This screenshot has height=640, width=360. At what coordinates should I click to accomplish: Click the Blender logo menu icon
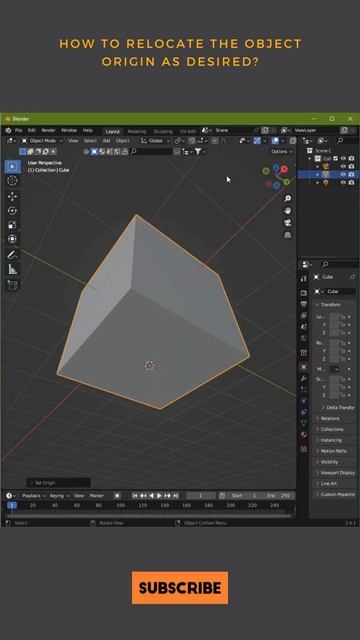[x=8, y=131]
